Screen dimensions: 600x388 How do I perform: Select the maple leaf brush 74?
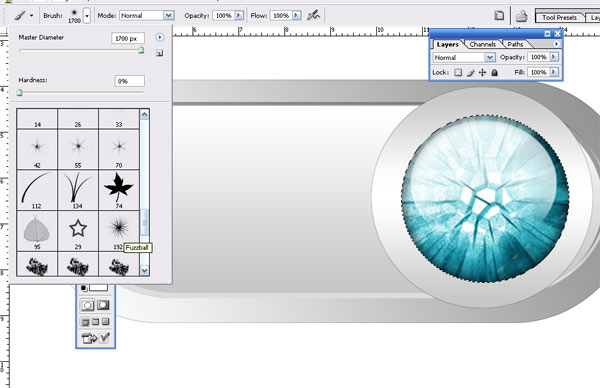point(119,190)
